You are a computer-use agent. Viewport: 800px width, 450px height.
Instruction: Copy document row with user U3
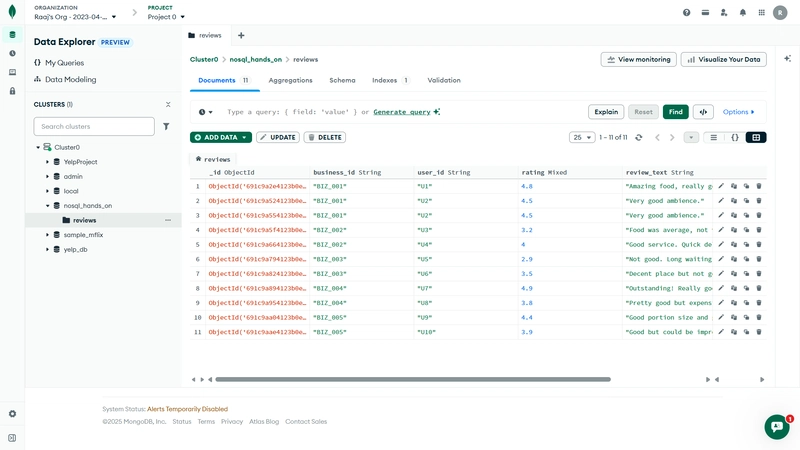tap(734, 230)
